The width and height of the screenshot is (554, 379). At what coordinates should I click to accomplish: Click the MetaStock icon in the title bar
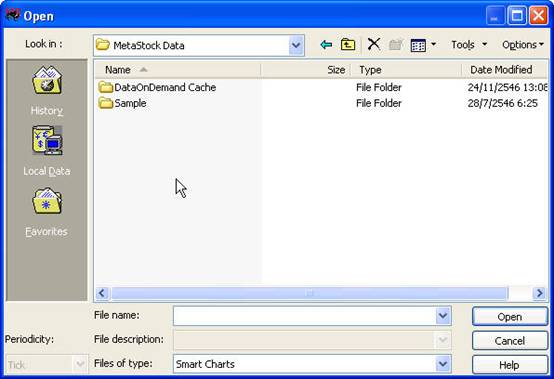13,15
